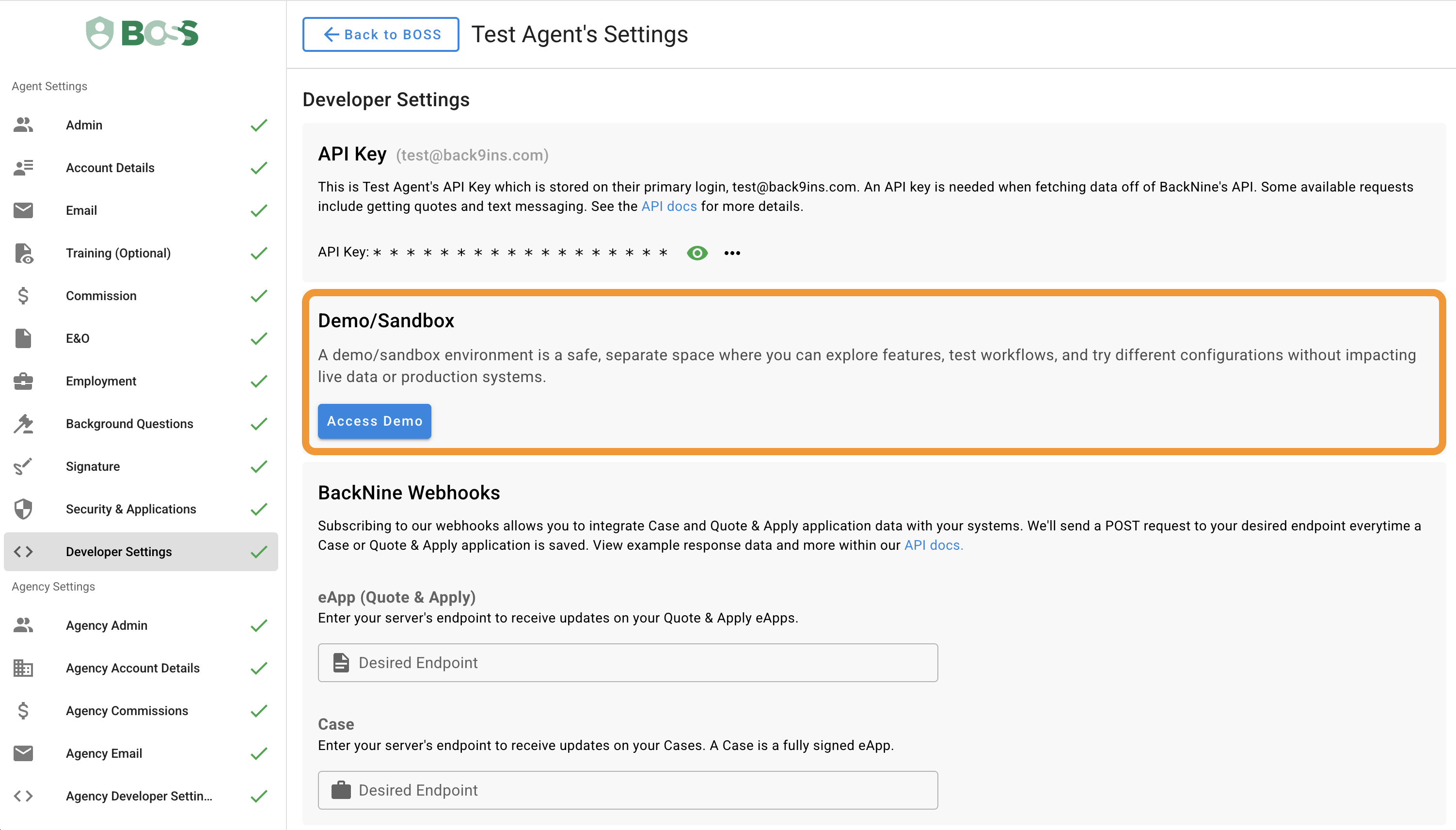Click the "Agent Settings" sidebar group label
1456x830 pixels.
point(49,86)
